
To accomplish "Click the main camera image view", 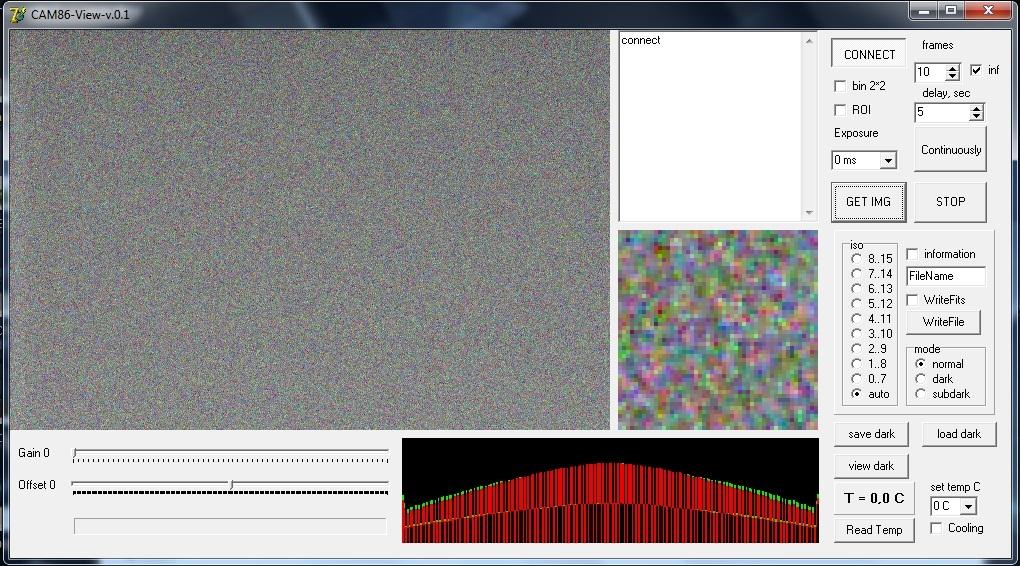I will pyautogui.click(x=310, y=230).
